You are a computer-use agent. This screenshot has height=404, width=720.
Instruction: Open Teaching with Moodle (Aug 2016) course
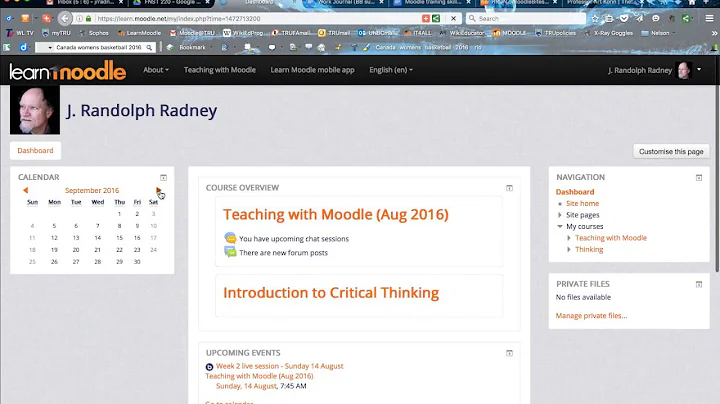point(336,214)
